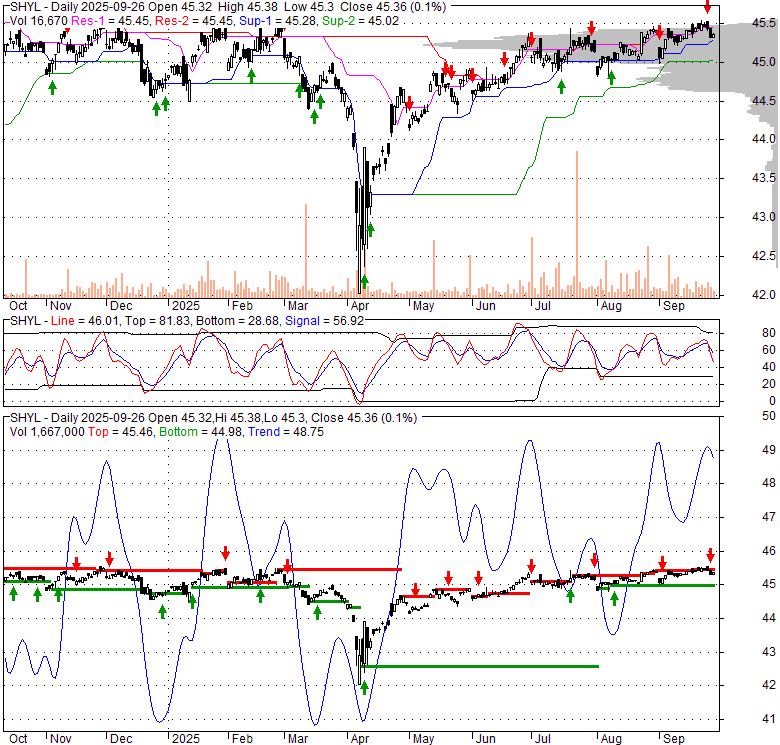The height and width of the screenshot is (745, 780).
Task: Click the red sell arrow at top-right of price chart
Action: tap(707, 7)
